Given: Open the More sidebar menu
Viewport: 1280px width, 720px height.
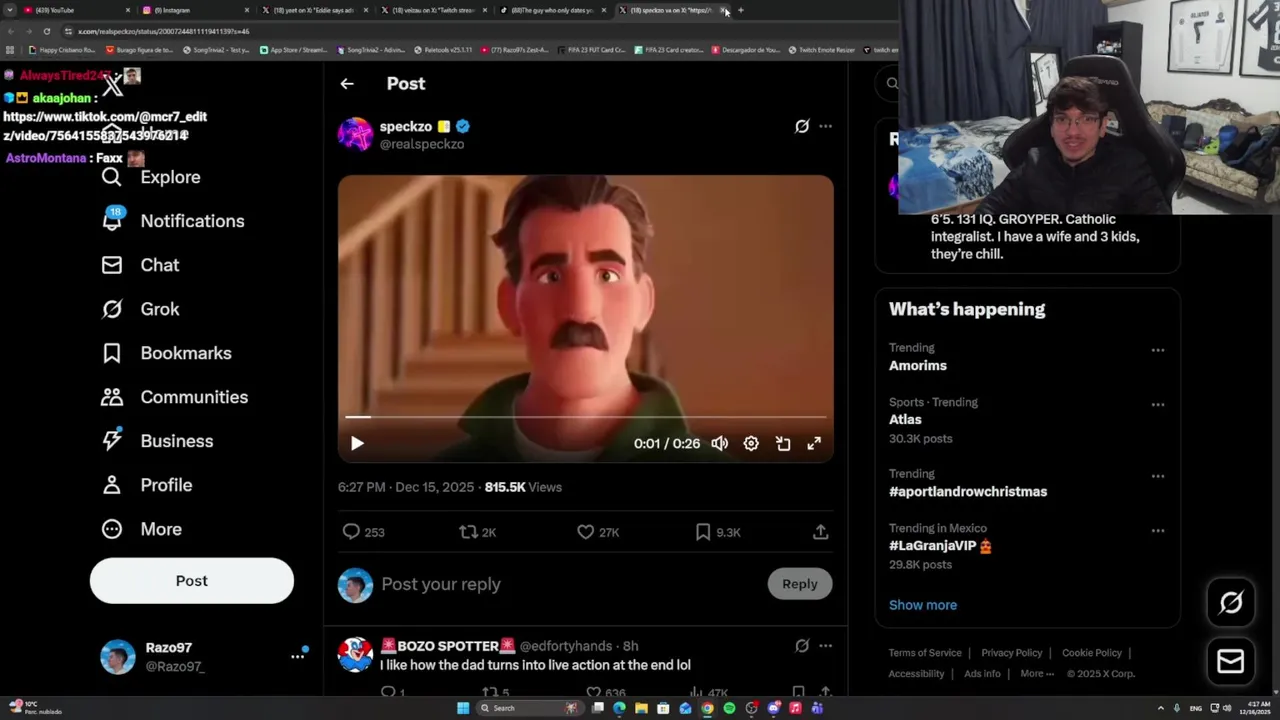Looking at the screenshot, I should [x=141, y=529].
